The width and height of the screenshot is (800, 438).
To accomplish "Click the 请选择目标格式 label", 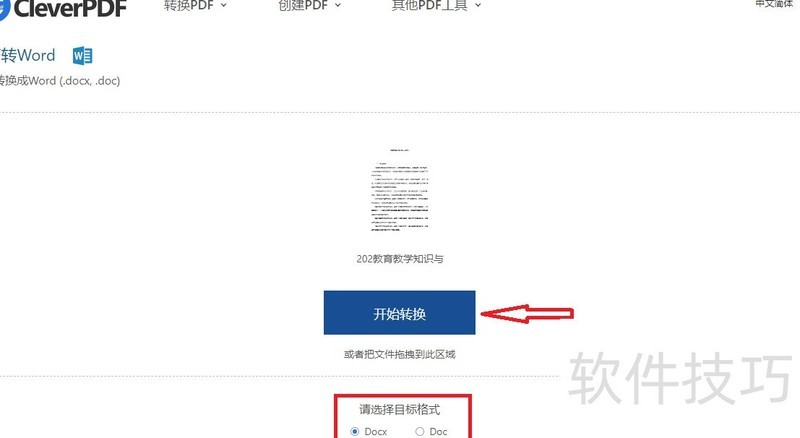I will (x=399, y=409).
